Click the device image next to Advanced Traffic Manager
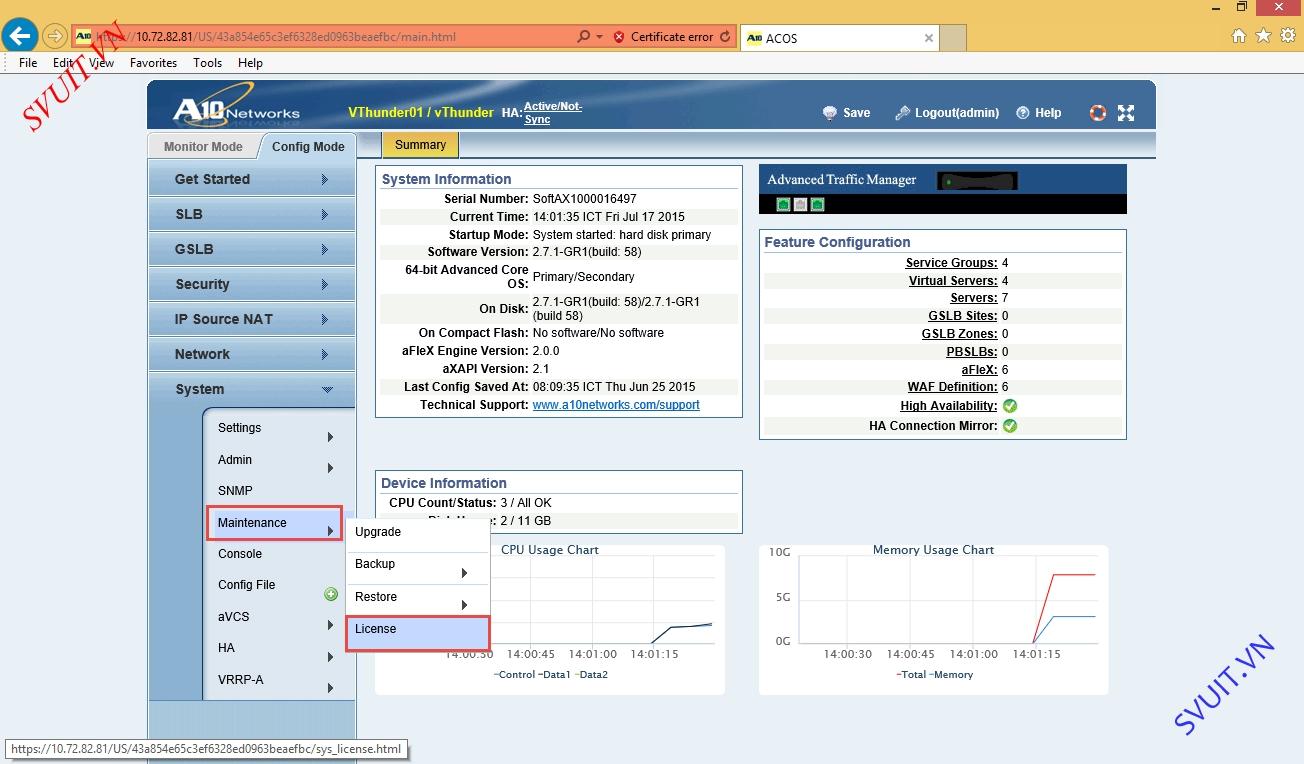 click(x=977, y=181)
